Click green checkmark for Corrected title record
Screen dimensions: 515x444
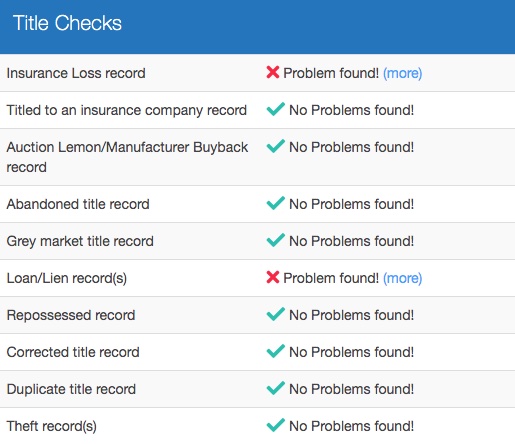coord(276,351)
